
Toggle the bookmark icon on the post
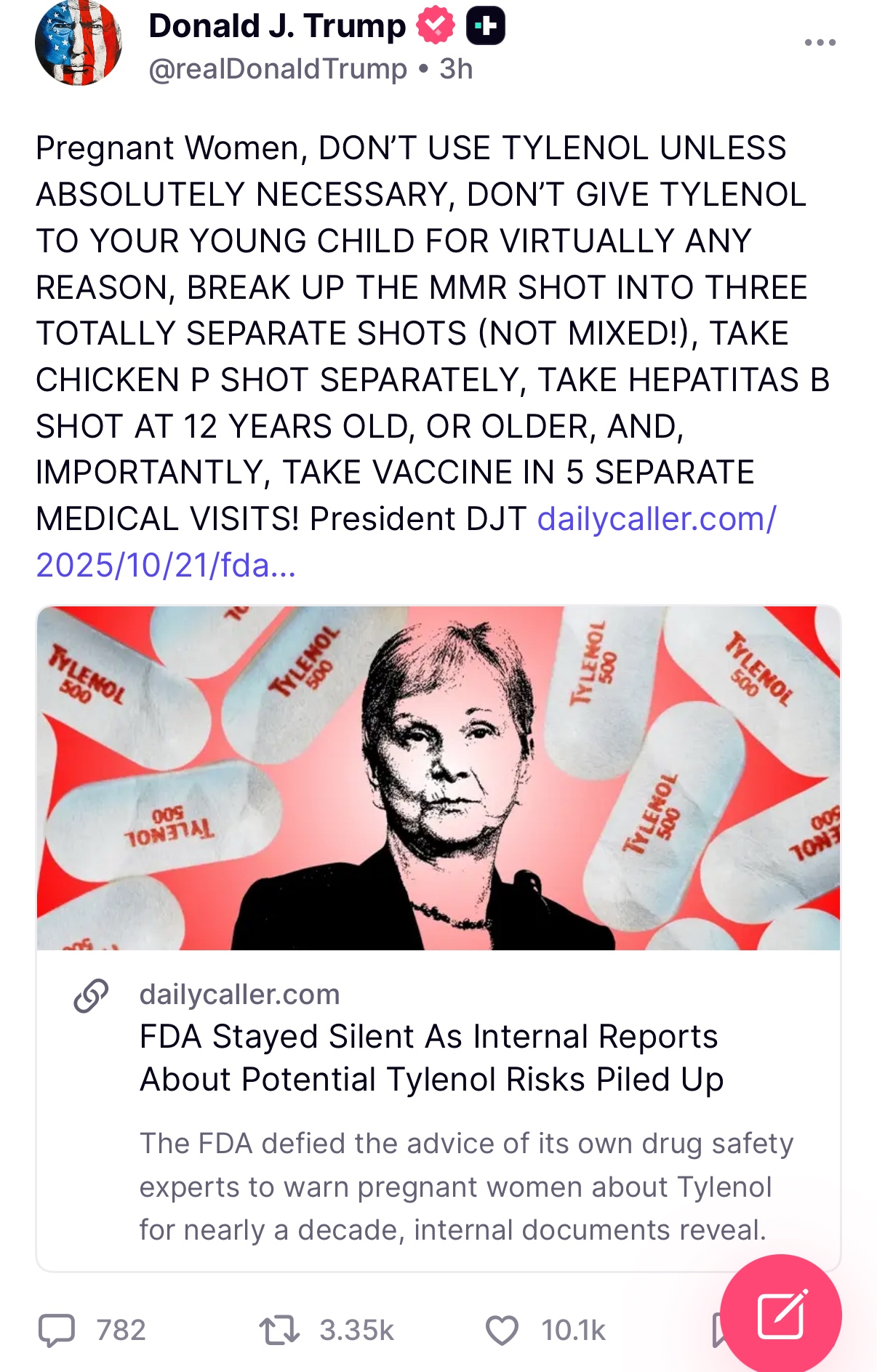[x=717, y=1331]
